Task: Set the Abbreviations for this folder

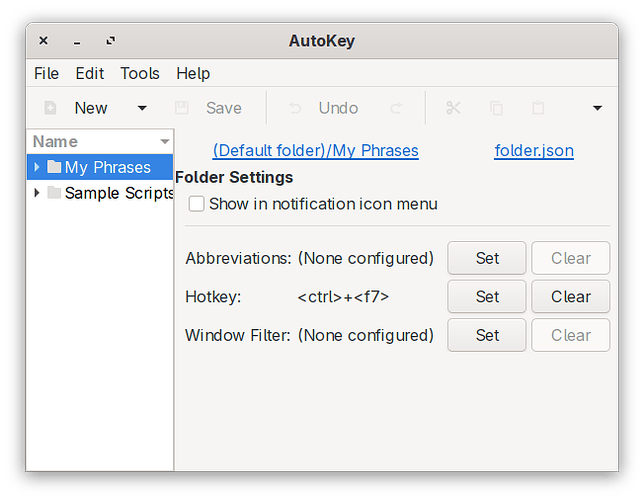Action: coord(487,258)
